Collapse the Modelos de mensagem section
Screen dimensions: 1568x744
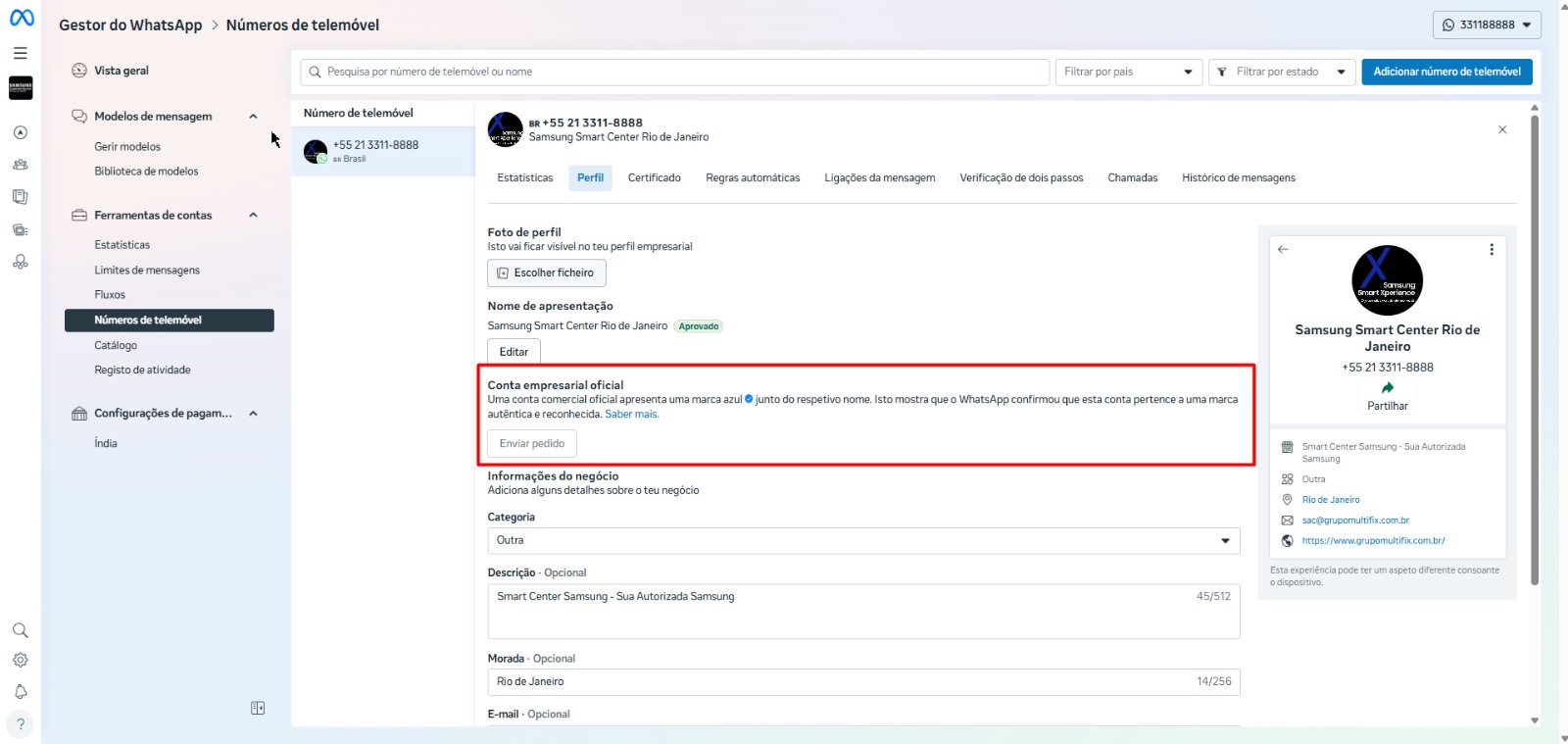(x=253, y=117)
